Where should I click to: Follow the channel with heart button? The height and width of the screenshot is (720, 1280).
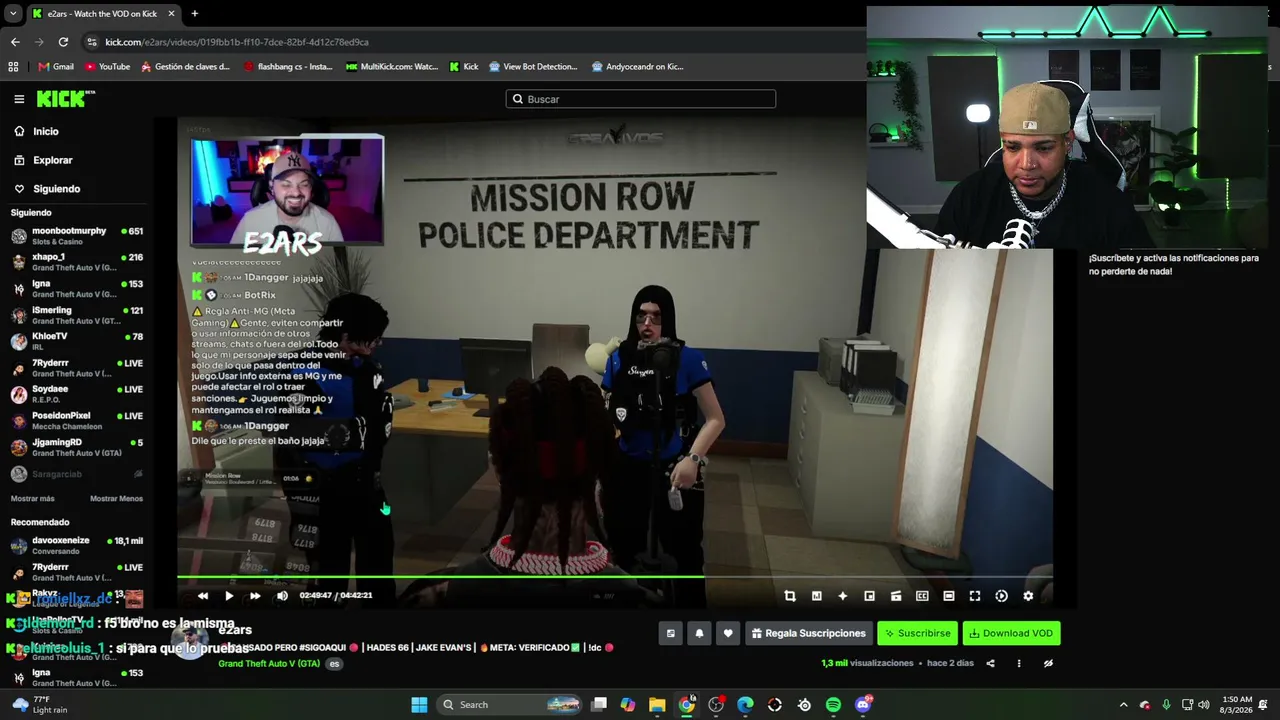click(x=728, y=633)
